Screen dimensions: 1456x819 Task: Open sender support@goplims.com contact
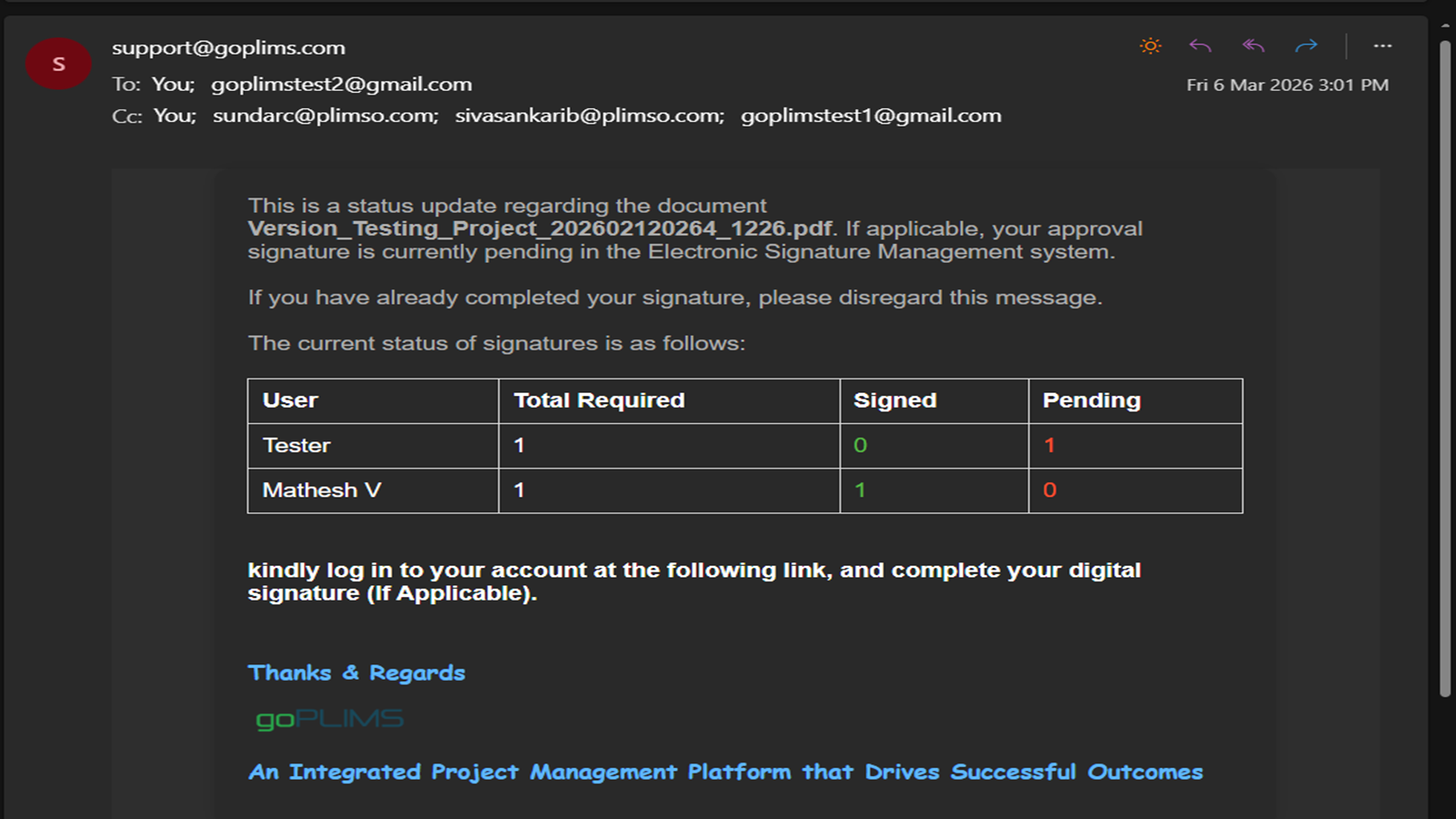coord(228,47)
